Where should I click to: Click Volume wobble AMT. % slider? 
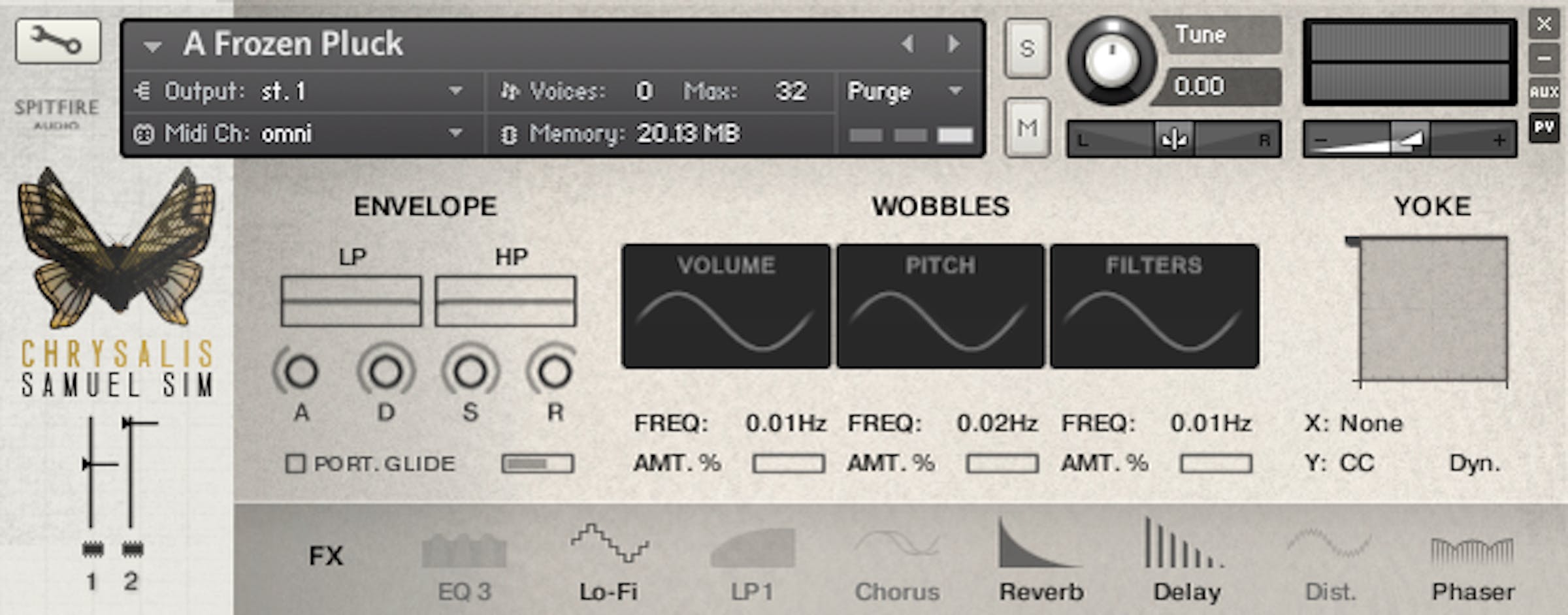tap(789, 464)
